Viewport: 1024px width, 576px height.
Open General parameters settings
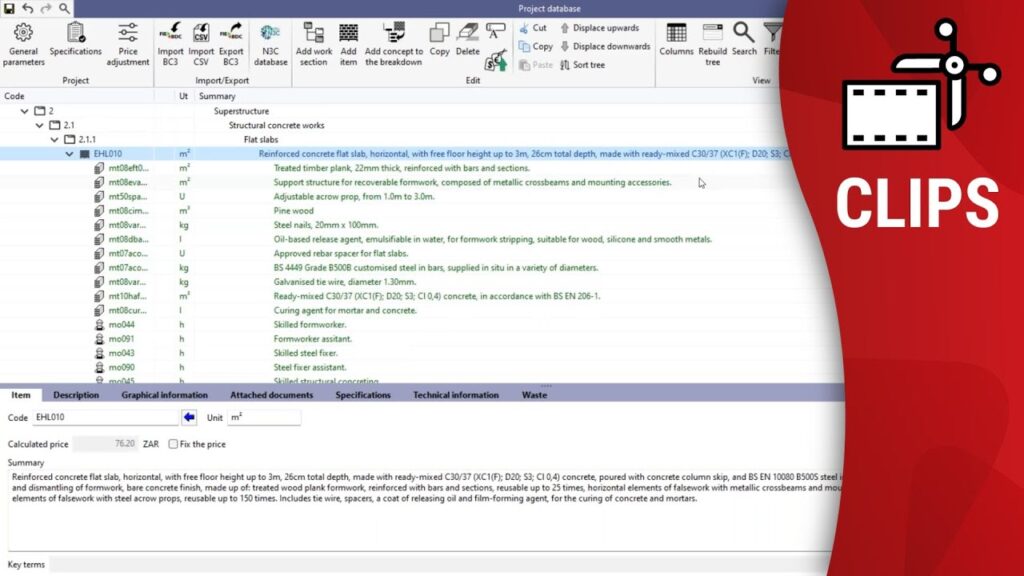tap(23, 42)
